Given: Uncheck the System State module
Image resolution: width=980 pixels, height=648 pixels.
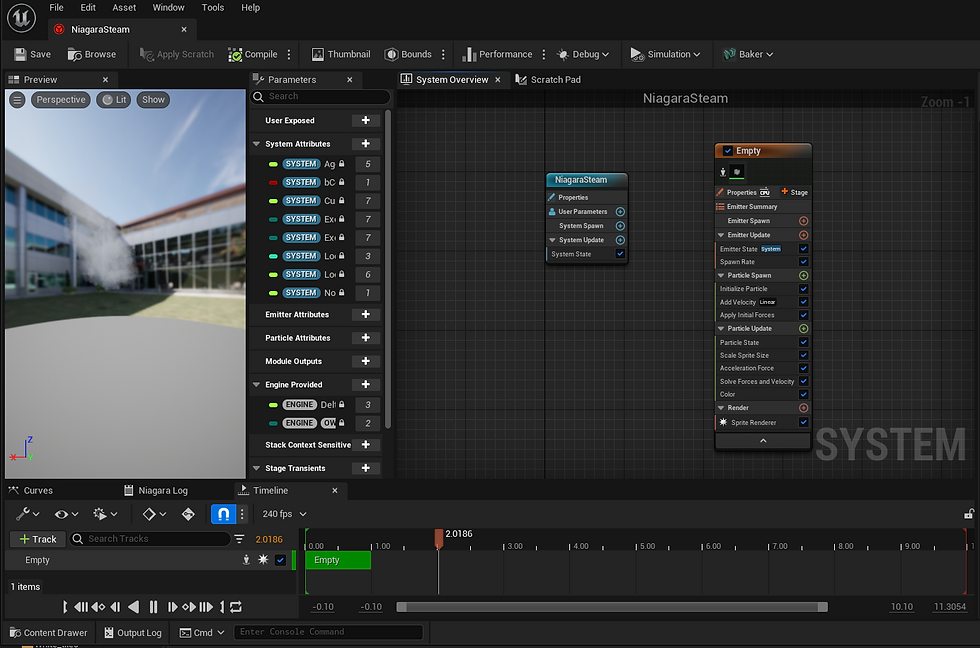Looking at the screenshot, I should click(x=620, y=254).
